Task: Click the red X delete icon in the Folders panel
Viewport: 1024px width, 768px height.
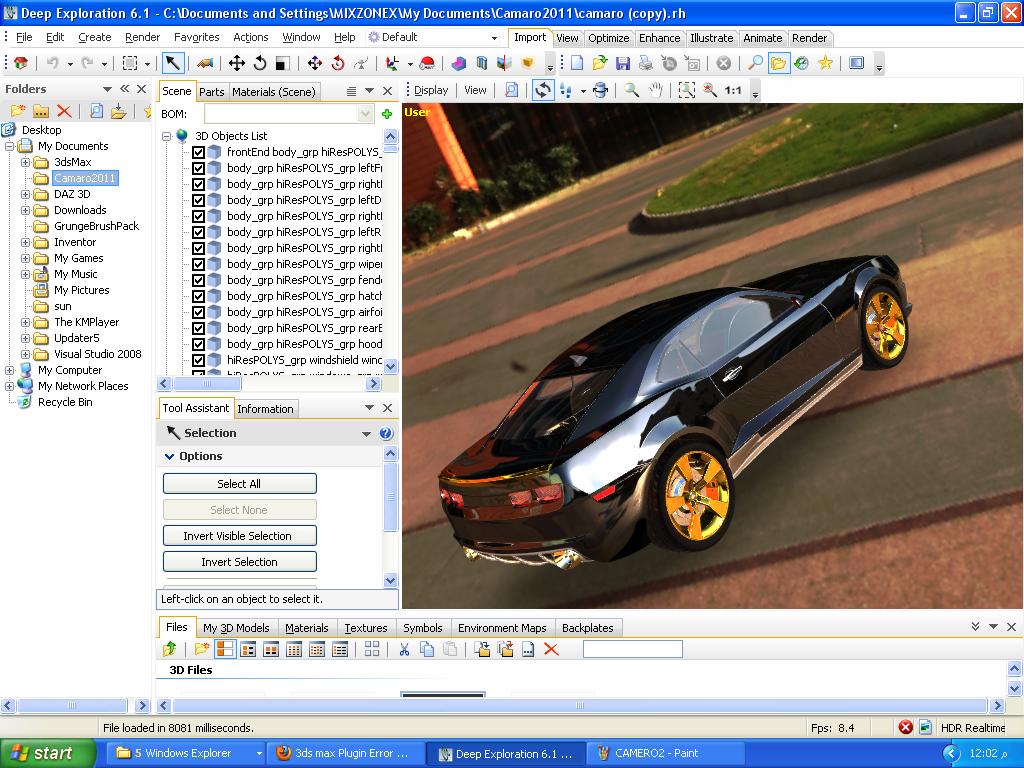Action: (63, 111)
